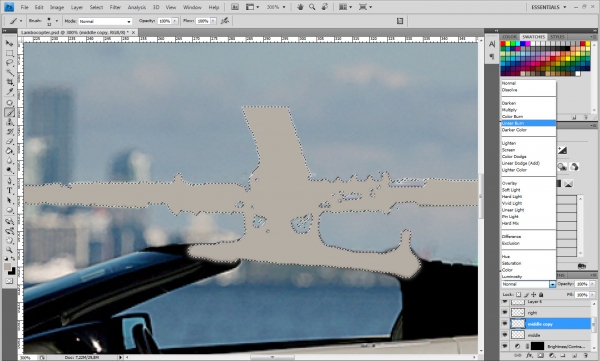Click Rotate View tool in application bar
The height and width of the screenshot is (361, 600).
[324, 7]
